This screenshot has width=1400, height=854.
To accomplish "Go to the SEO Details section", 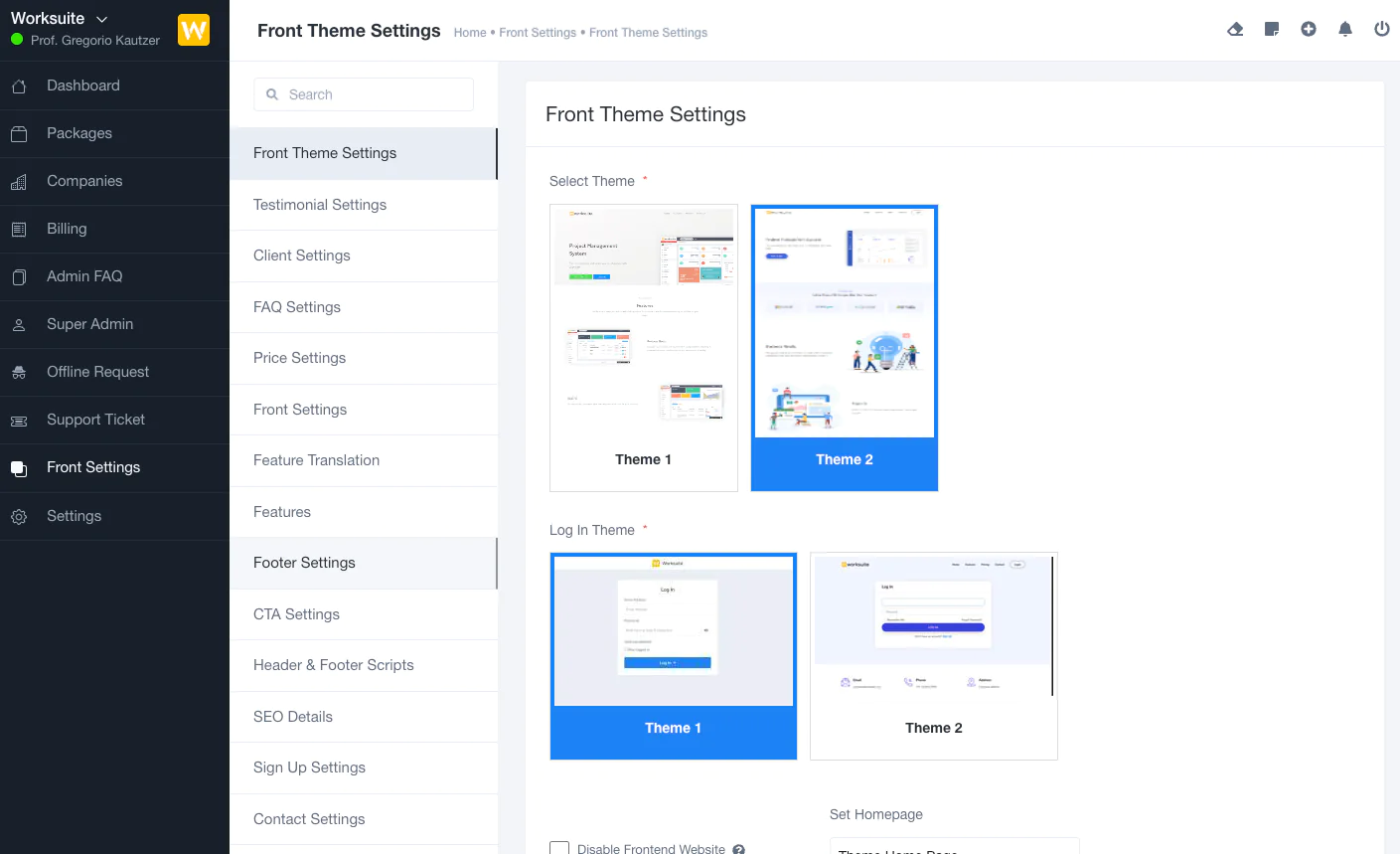I will 293,717.
